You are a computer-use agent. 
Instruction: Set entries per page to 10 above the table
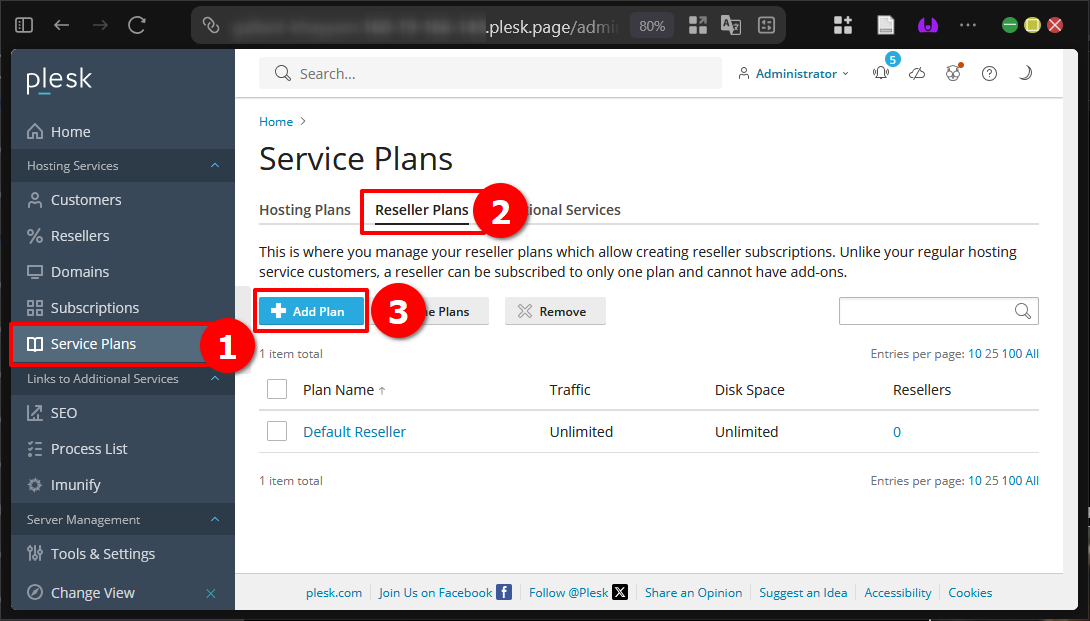tap(975, 354)
